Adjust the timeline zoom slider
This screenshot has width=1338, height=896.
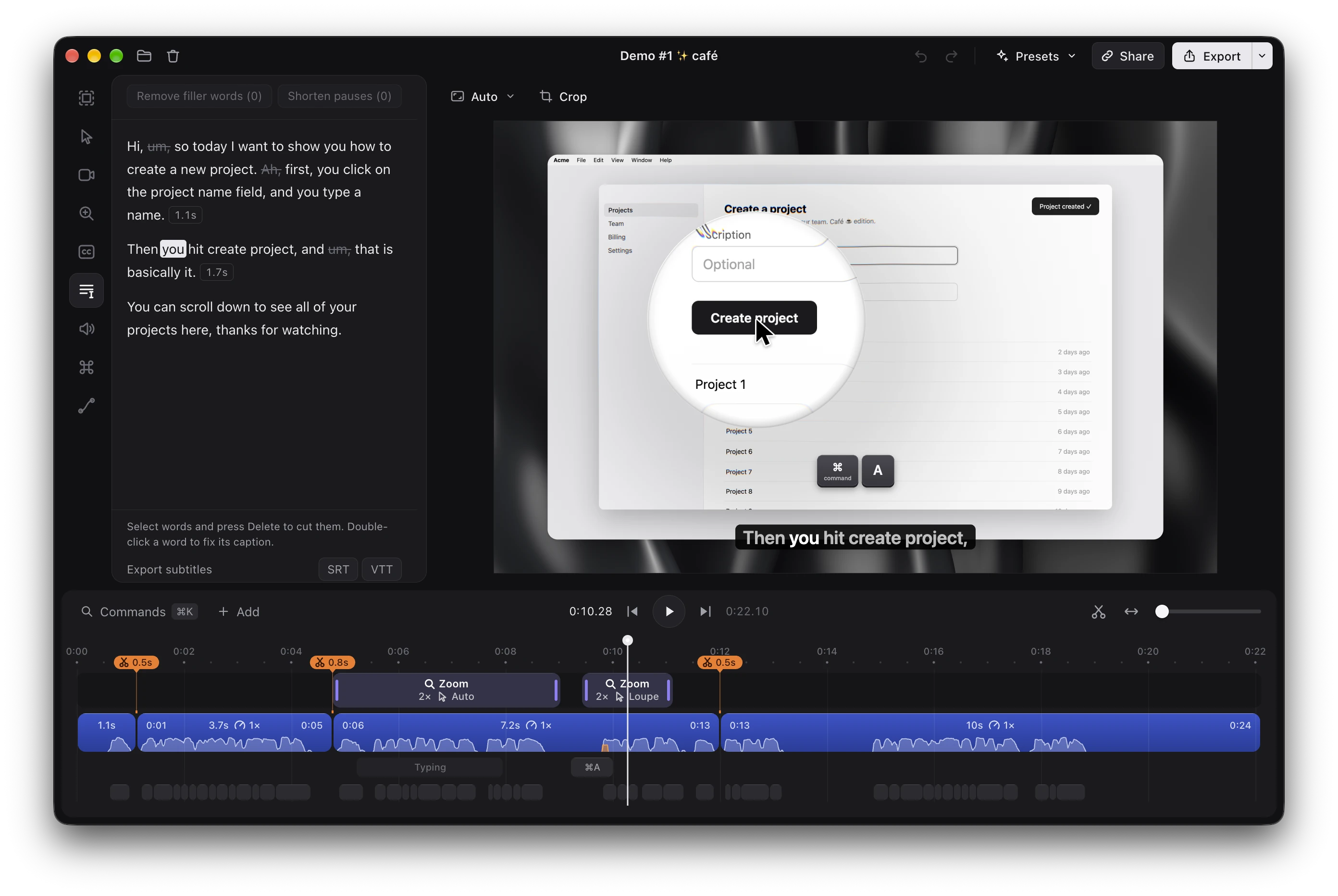[1162, 611]
